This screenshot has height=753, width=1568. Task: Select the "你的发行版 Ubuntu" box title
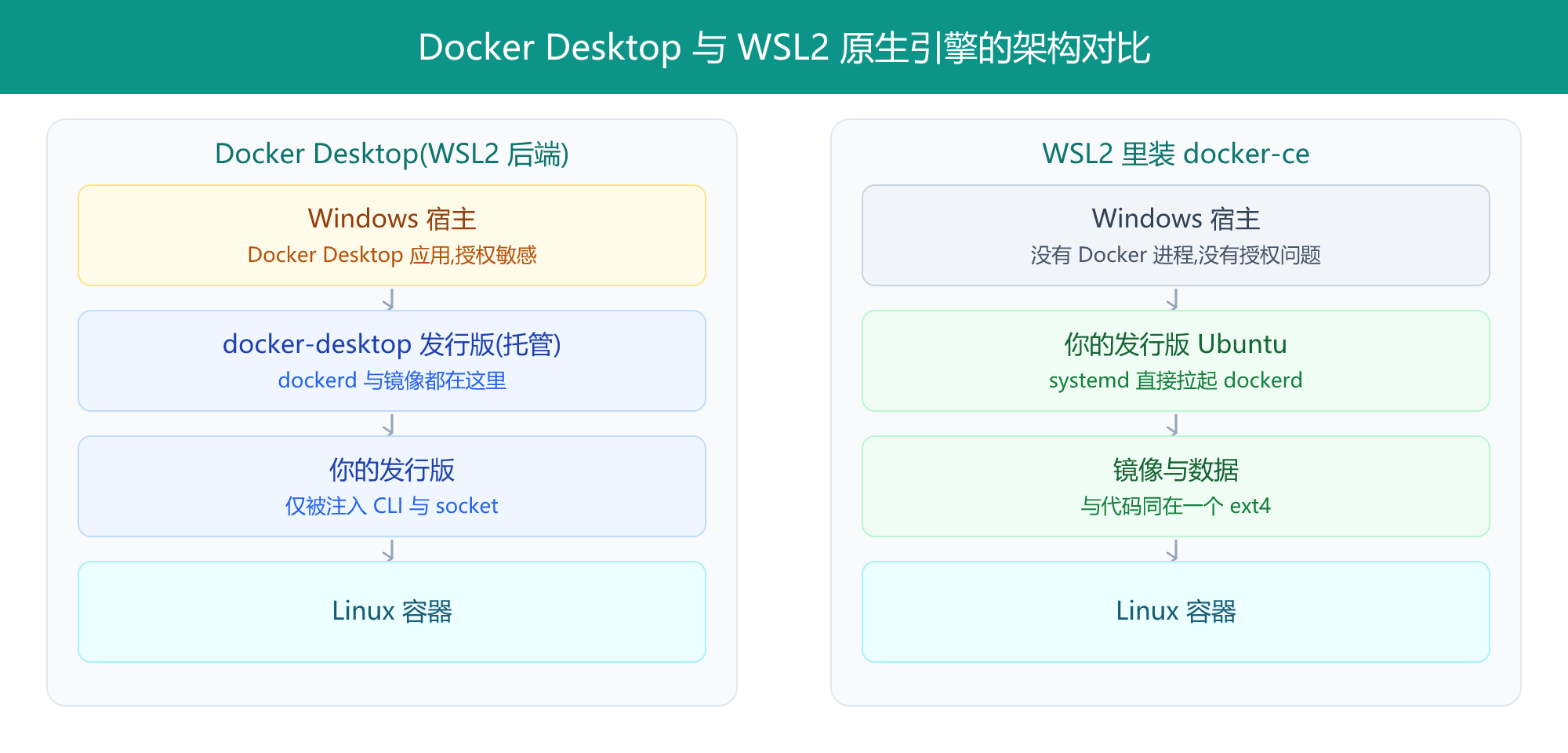pos(1176,344)
